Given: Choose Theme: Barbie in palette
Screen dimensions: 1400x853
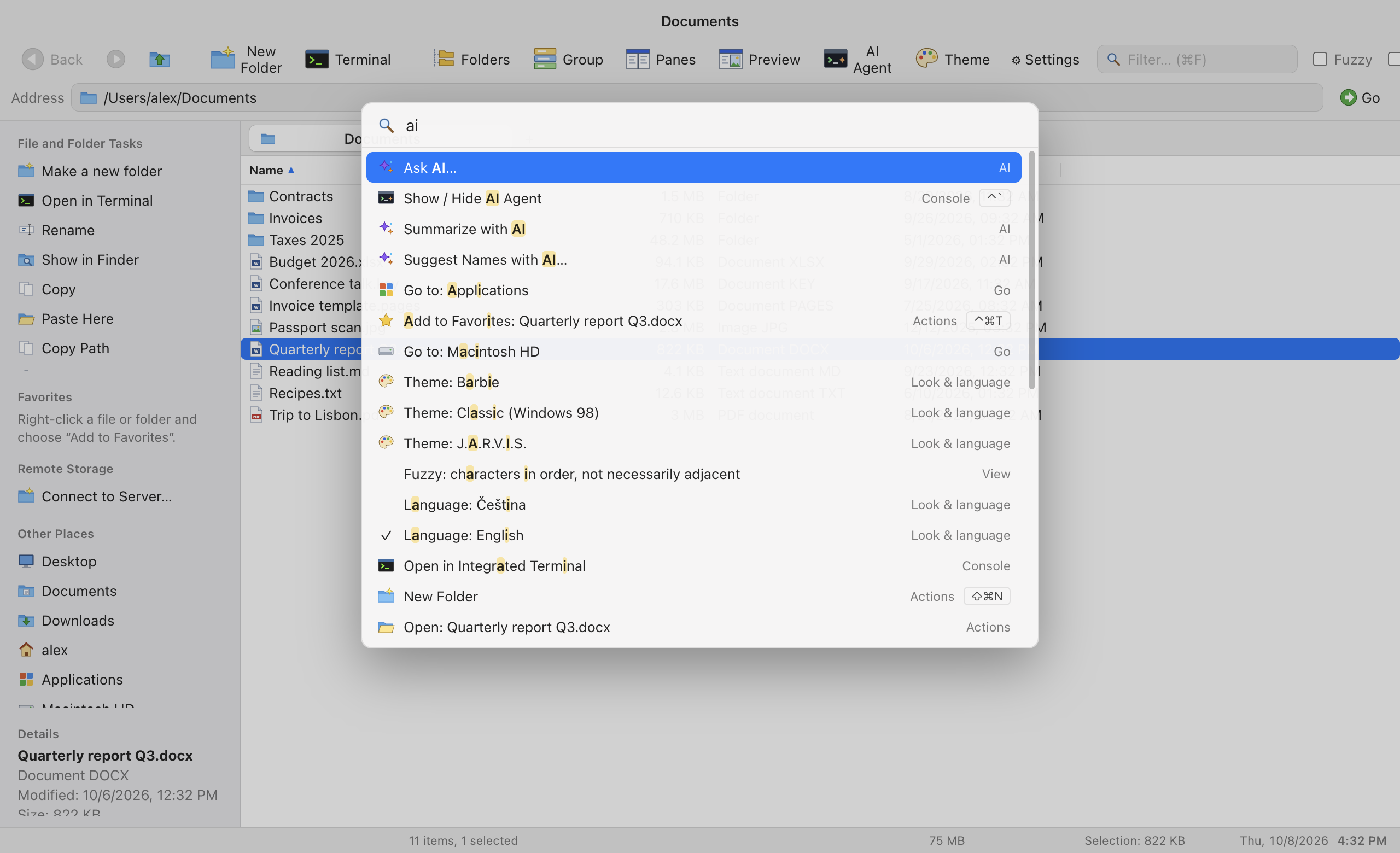Looking at the screenshot, I should [x=693, y=382].
